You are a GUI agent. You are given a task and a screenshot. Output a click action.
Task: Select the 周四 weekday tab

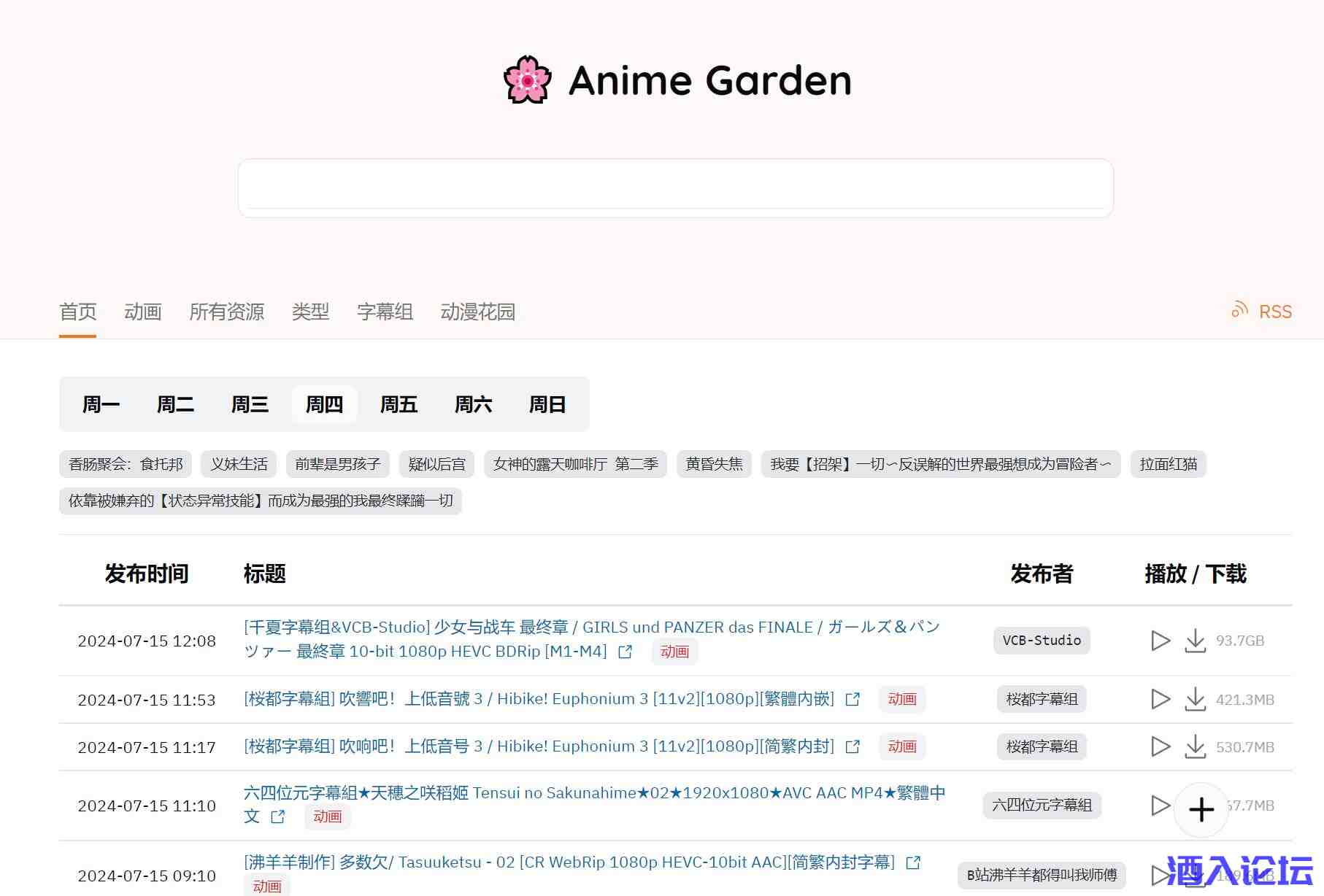(324, 404)
